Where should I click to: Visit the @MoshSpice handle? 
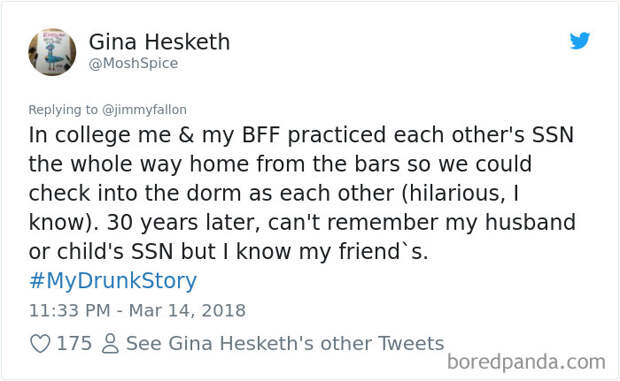[x=133, y=64]
